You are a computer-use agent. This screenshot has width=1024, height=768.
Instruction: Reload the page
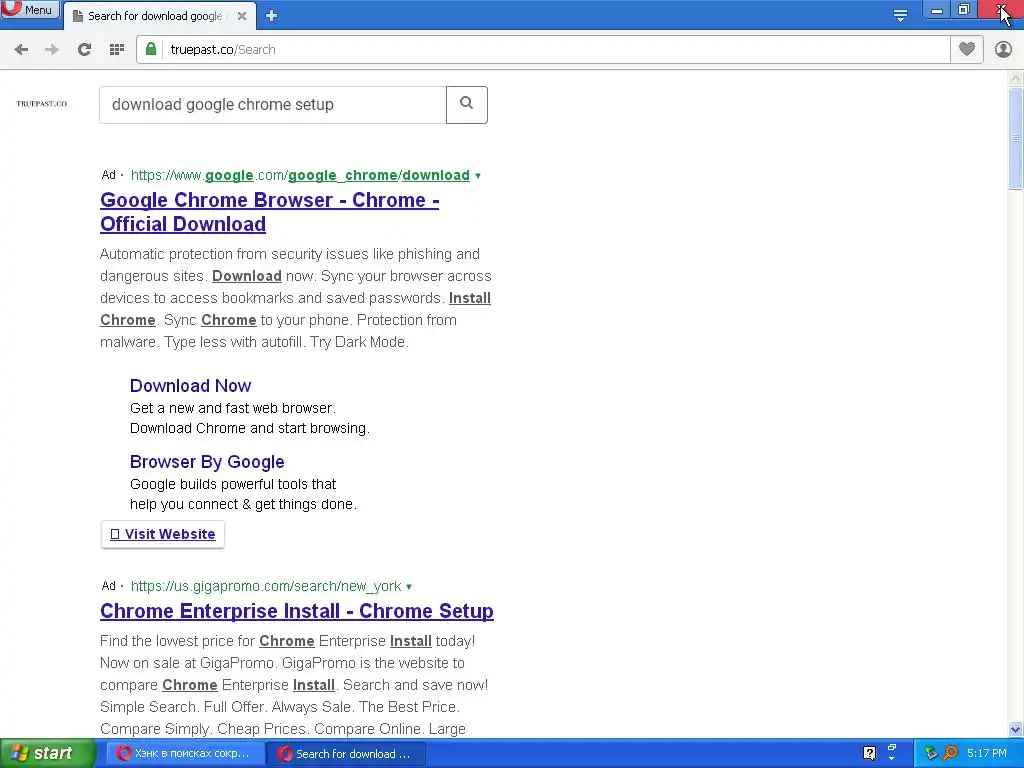coord(84,49)
